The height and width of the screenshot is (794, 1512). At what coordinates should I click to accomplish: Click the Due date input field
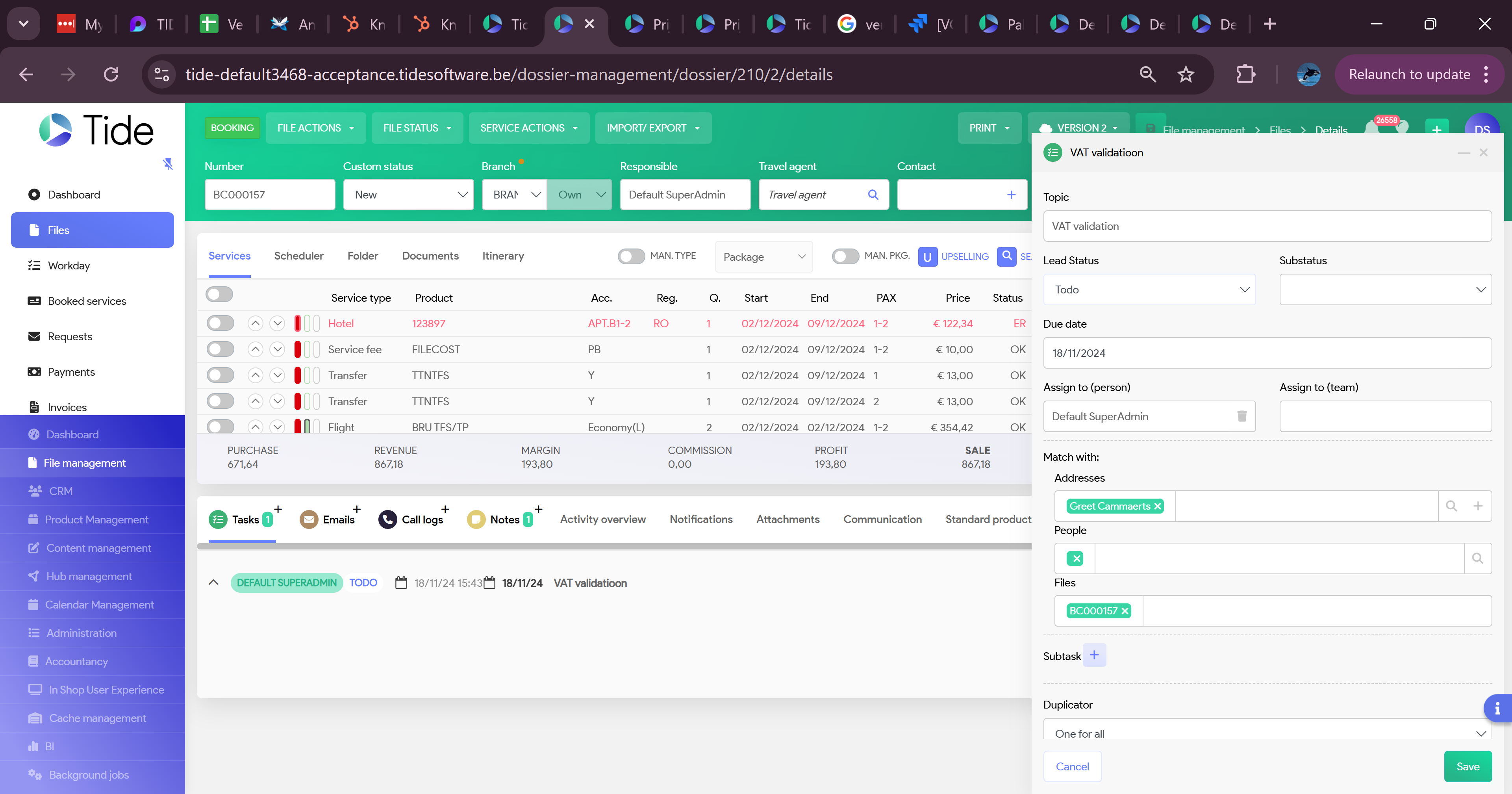(1267, 353)
